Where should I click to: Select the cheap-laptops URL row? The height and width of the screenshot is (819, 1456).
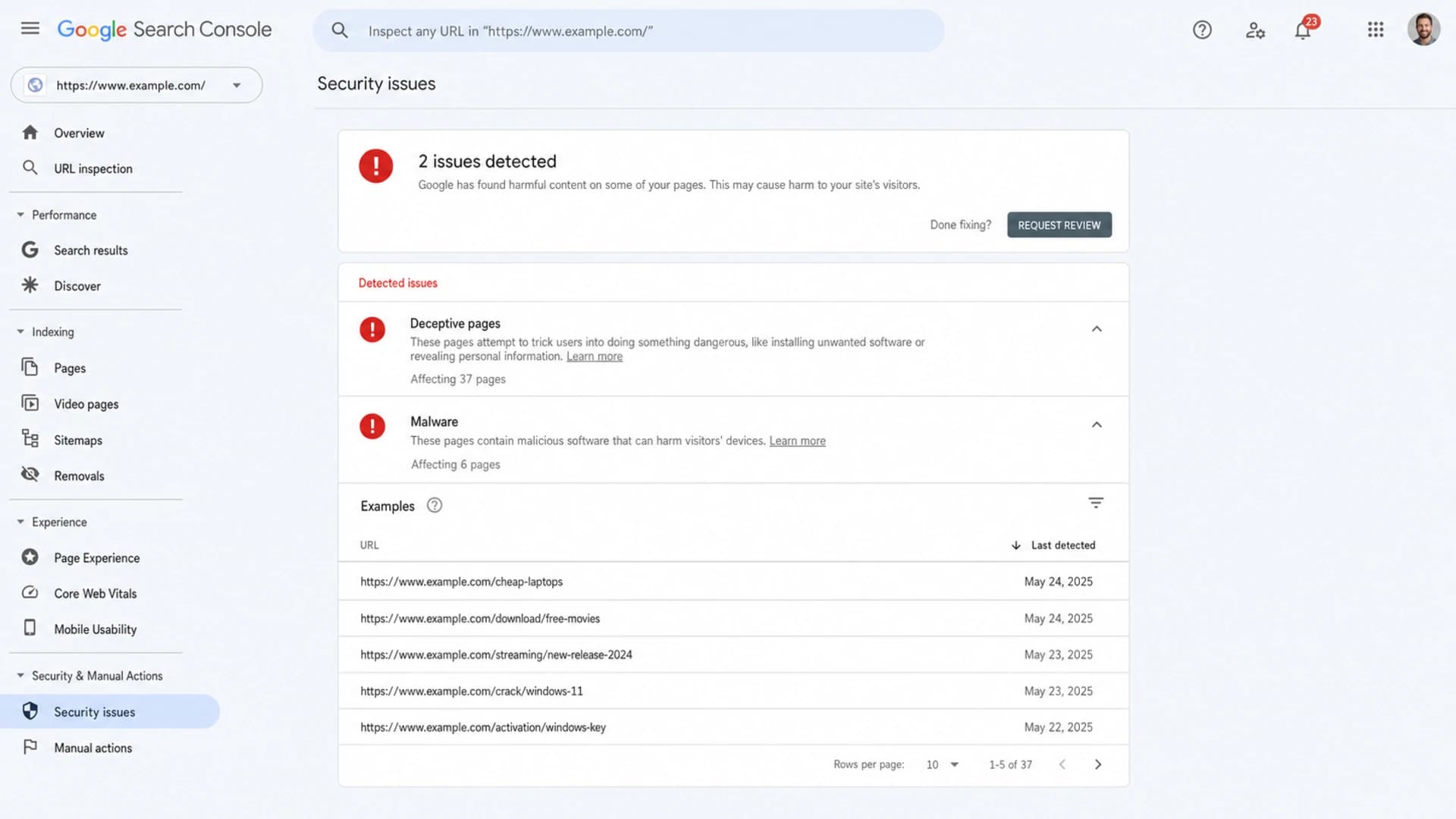pyautogui.click(x=733, y=582)
